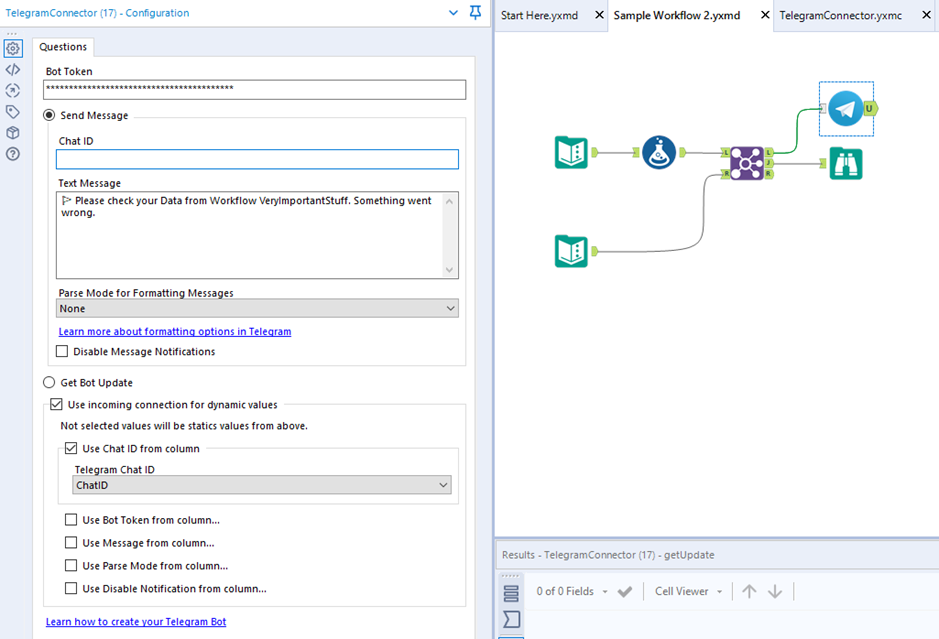This screenshot has width=939, height=639.
Task: Enable Use Message from column
Action: tap(71, 542)
